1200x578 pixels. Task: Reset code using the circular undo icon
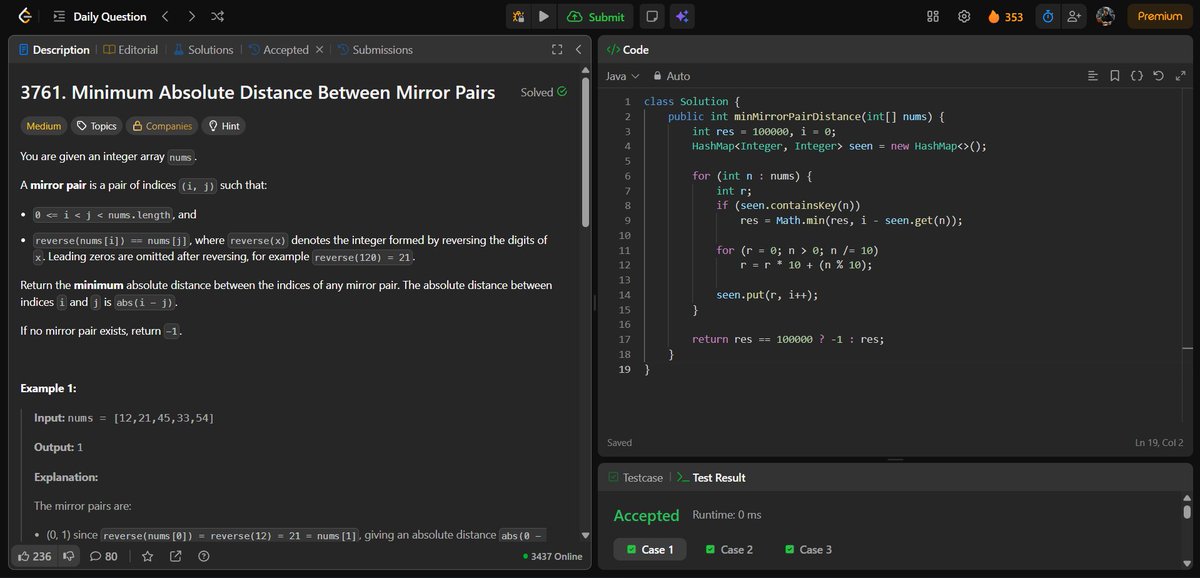point(1157,75)
